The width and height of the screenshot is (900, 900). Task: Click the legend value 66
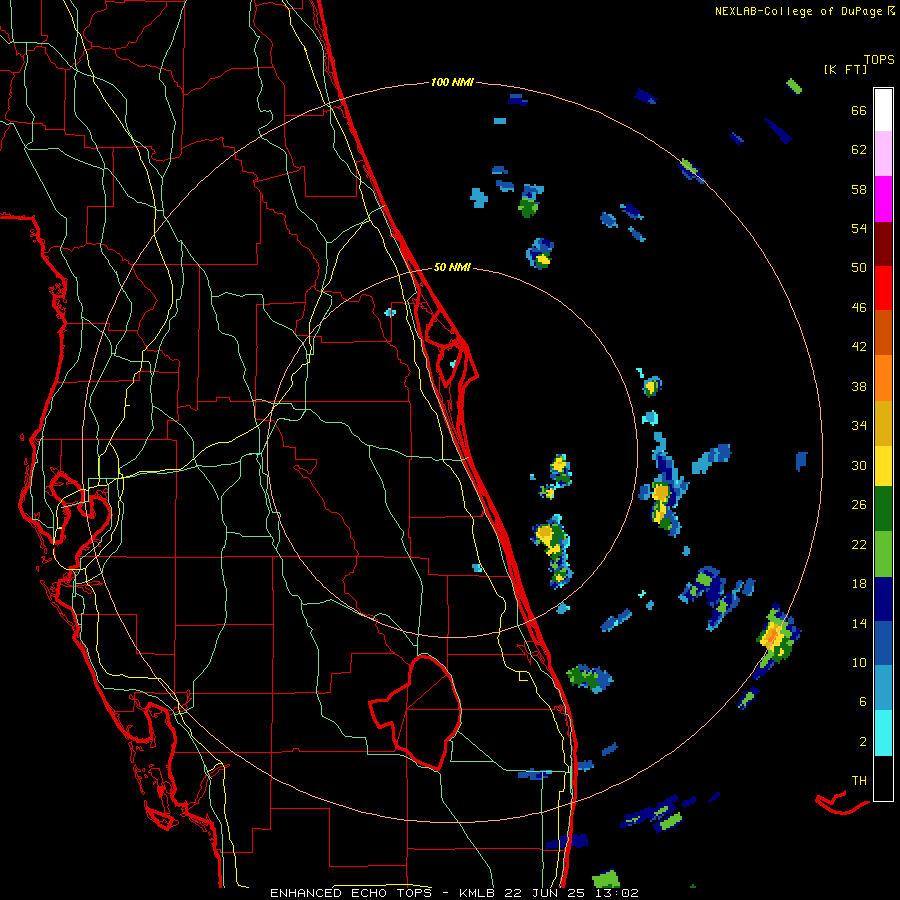click(859, 110)
